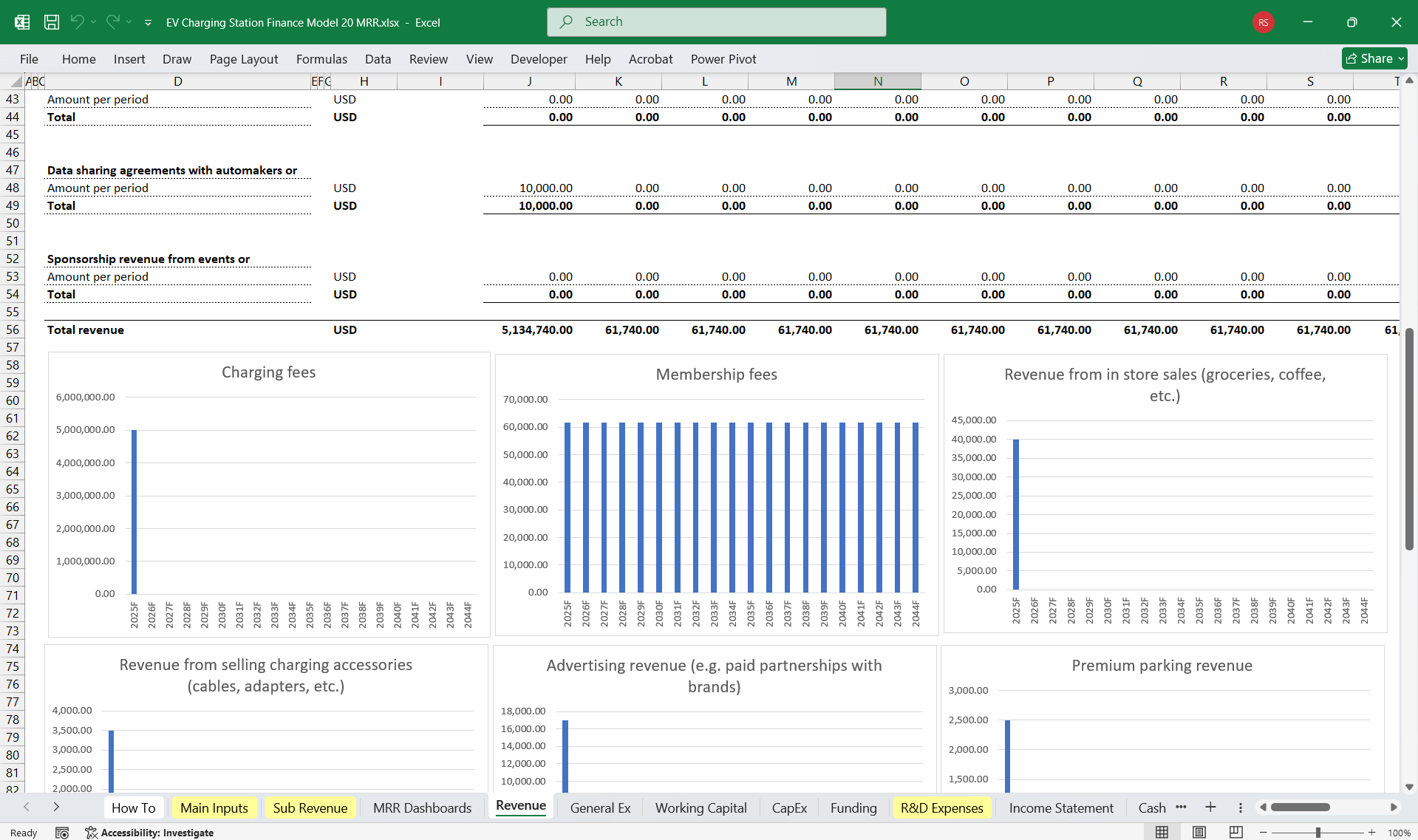Screen dimensions: 1418x840
Task: Open the Undo history dropdown arrow
Action: click(x=93, y=22)
